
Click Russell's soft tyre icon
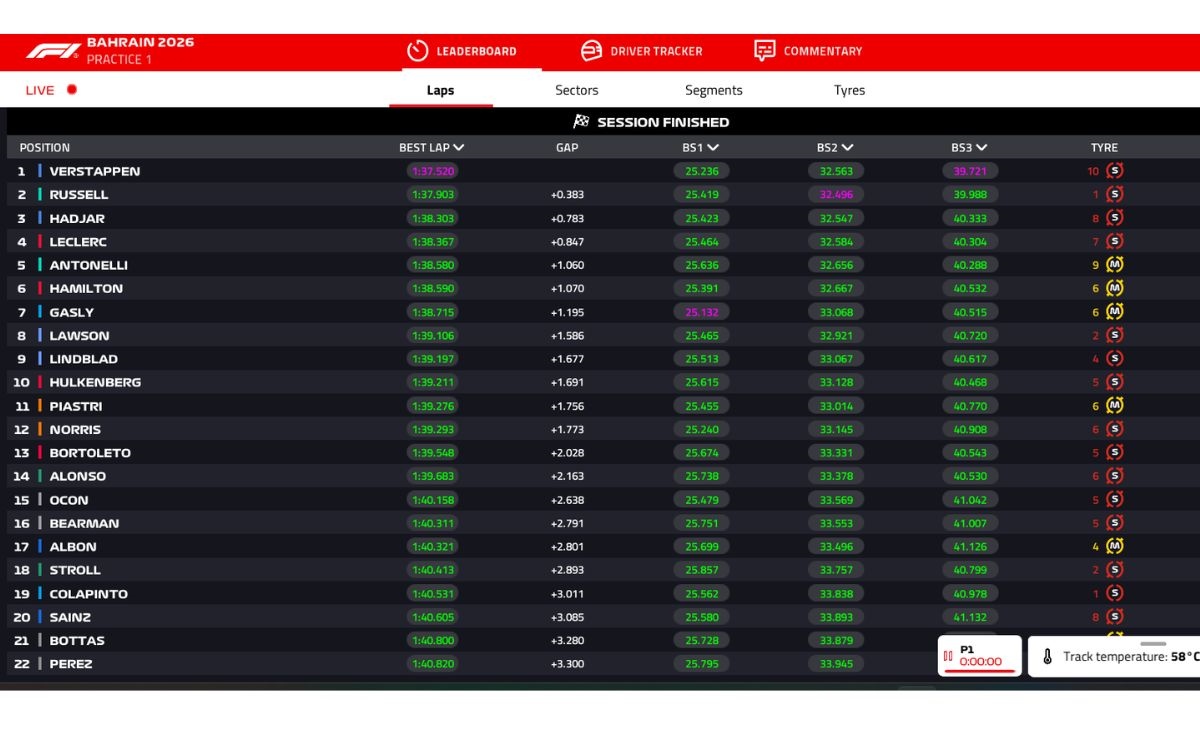1115,194
